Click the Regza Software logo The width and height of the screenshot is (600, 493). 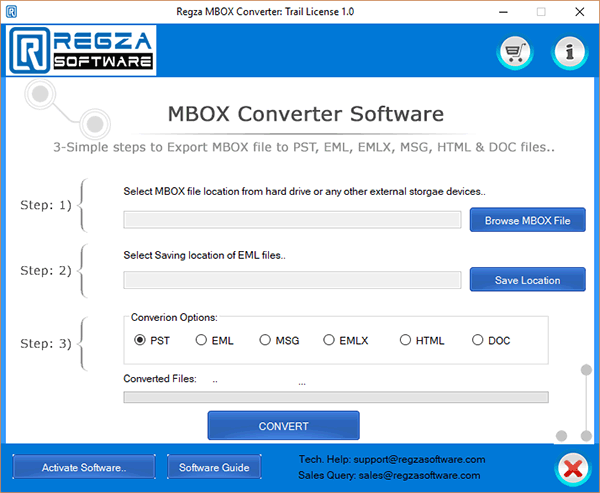tap(81, 51)
